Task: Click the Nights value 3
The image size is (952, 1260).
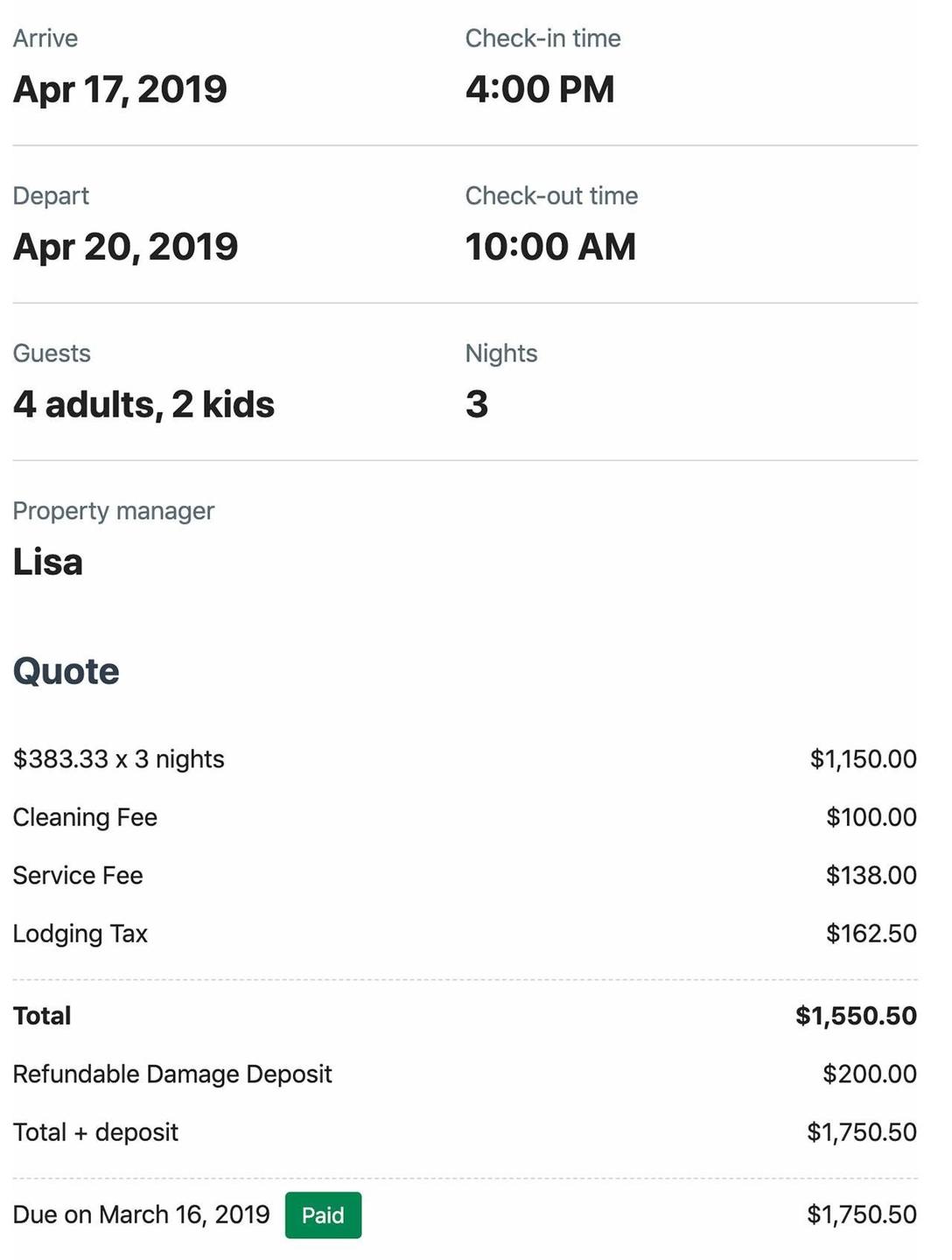Action: [x=477, y=404]
